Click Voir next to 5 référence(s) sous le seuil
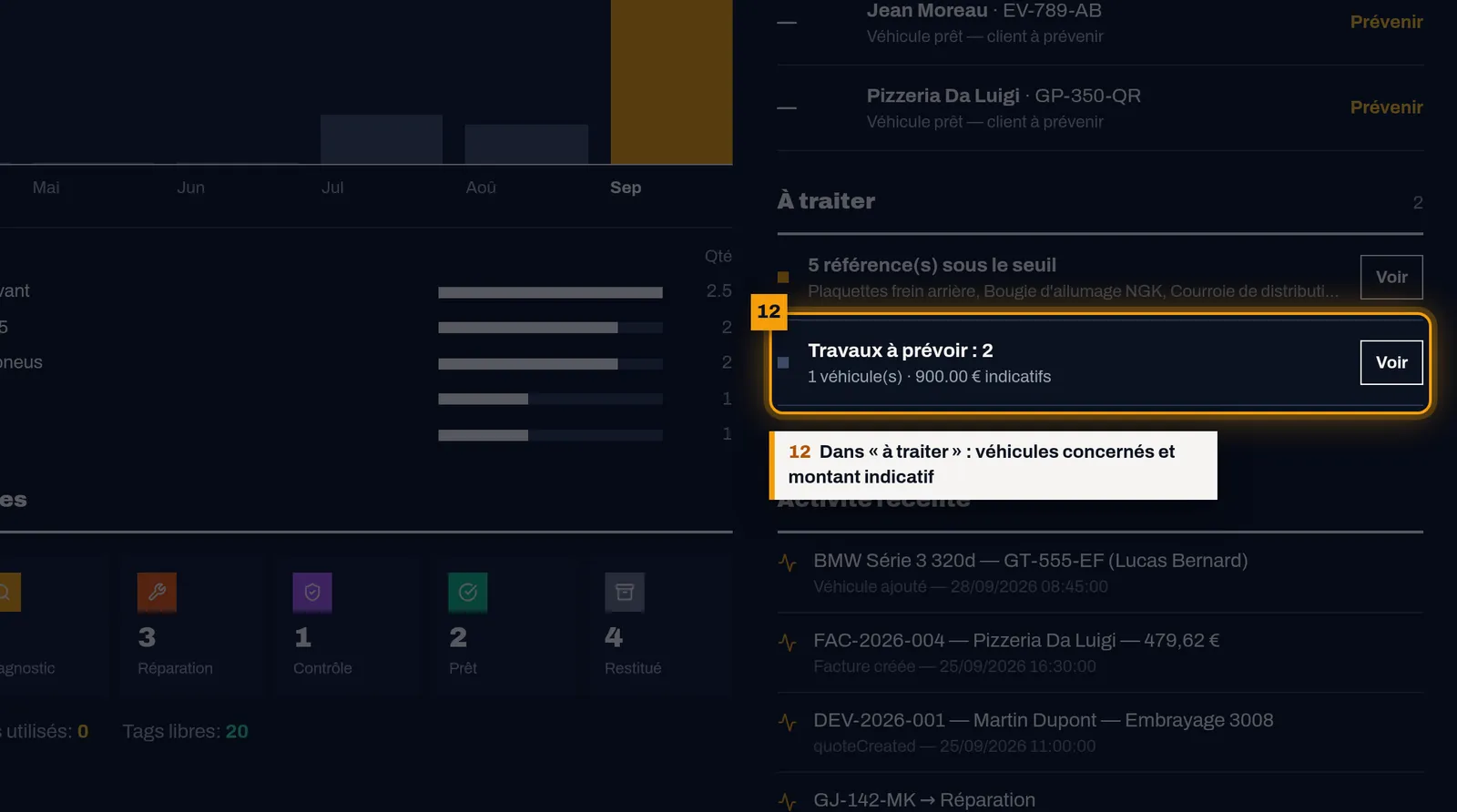This screenshot has width=1457, height=812. (1391, 277)
